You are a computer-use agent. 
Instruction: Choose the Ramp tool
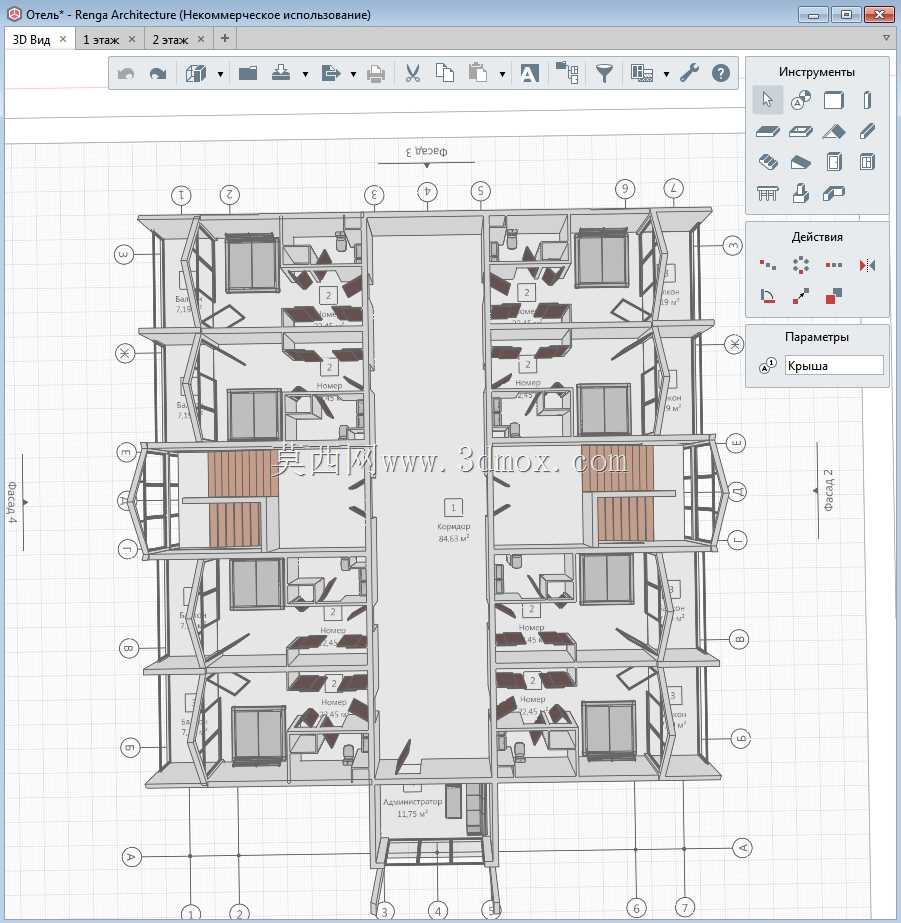(800, 162)
